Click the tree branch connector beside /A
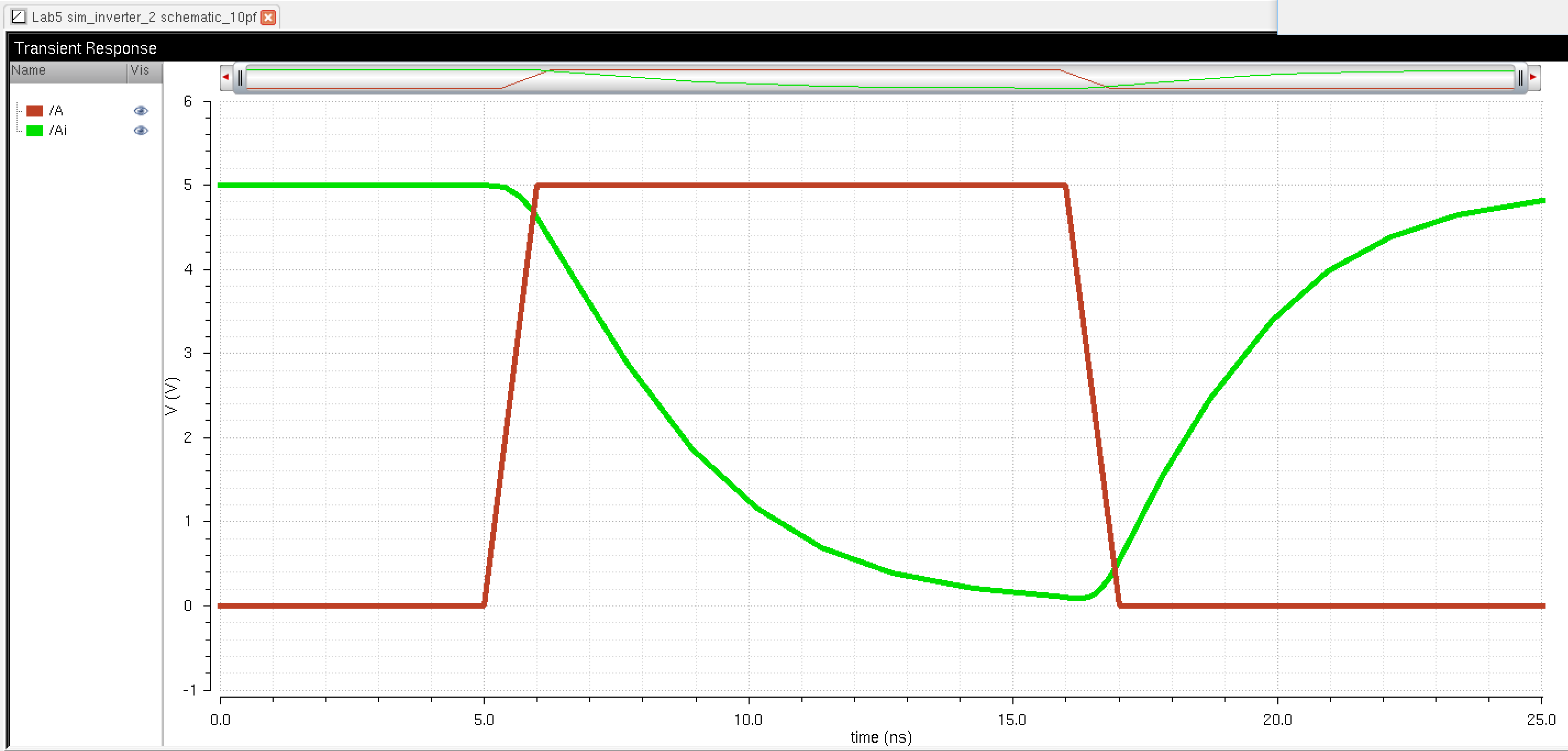Screen dimensions: 1568x751 pyautogui.click(x=19, y=111)
